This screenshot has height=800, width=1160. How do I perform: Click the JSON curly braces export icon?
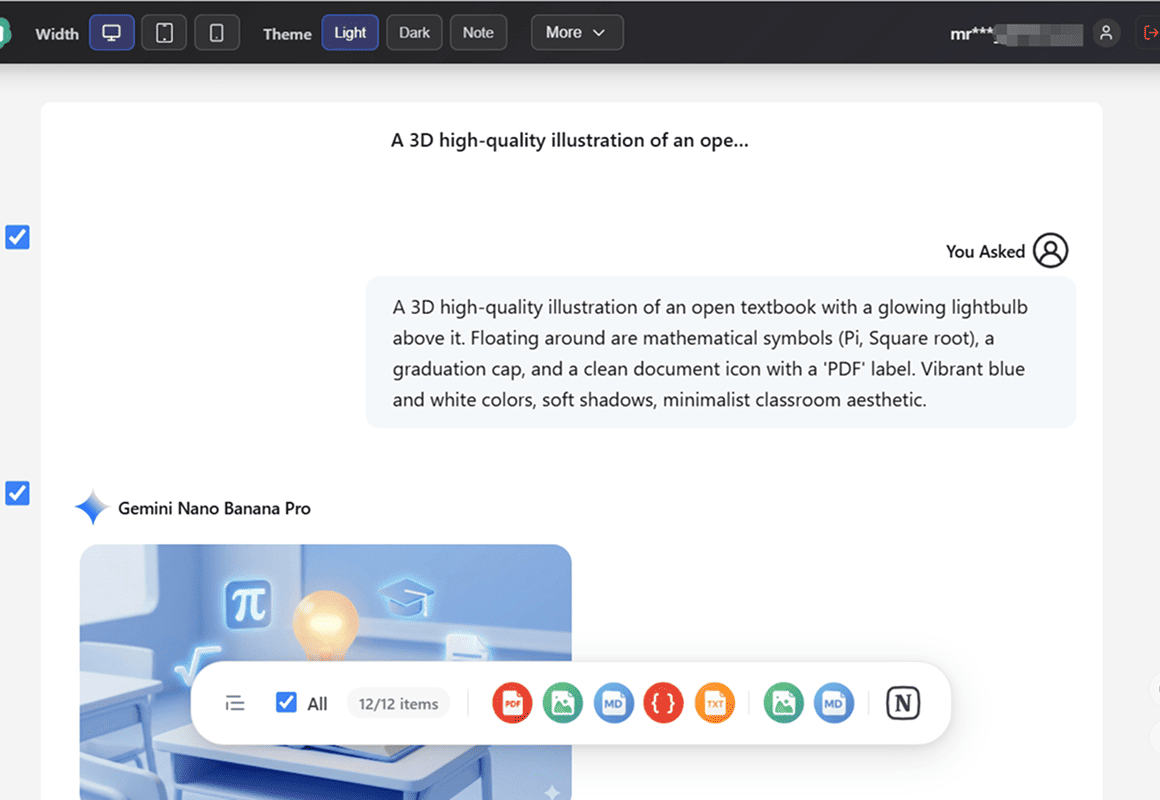(663, 703)
